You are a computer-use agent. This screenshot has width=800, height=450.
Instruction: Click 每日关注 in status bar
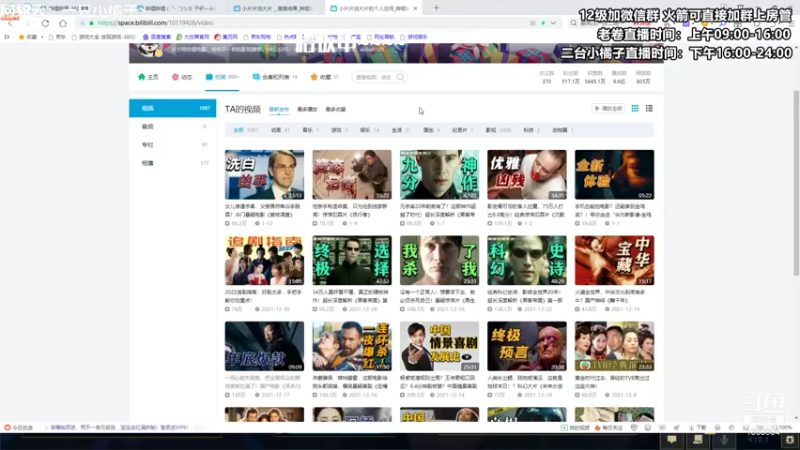(x=608, y=428)
